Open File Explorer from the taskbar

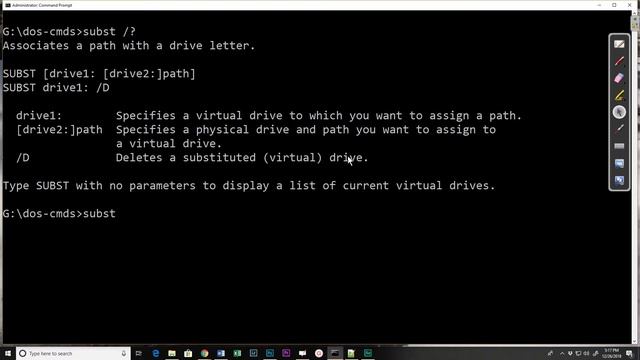[x=172, y=353]
